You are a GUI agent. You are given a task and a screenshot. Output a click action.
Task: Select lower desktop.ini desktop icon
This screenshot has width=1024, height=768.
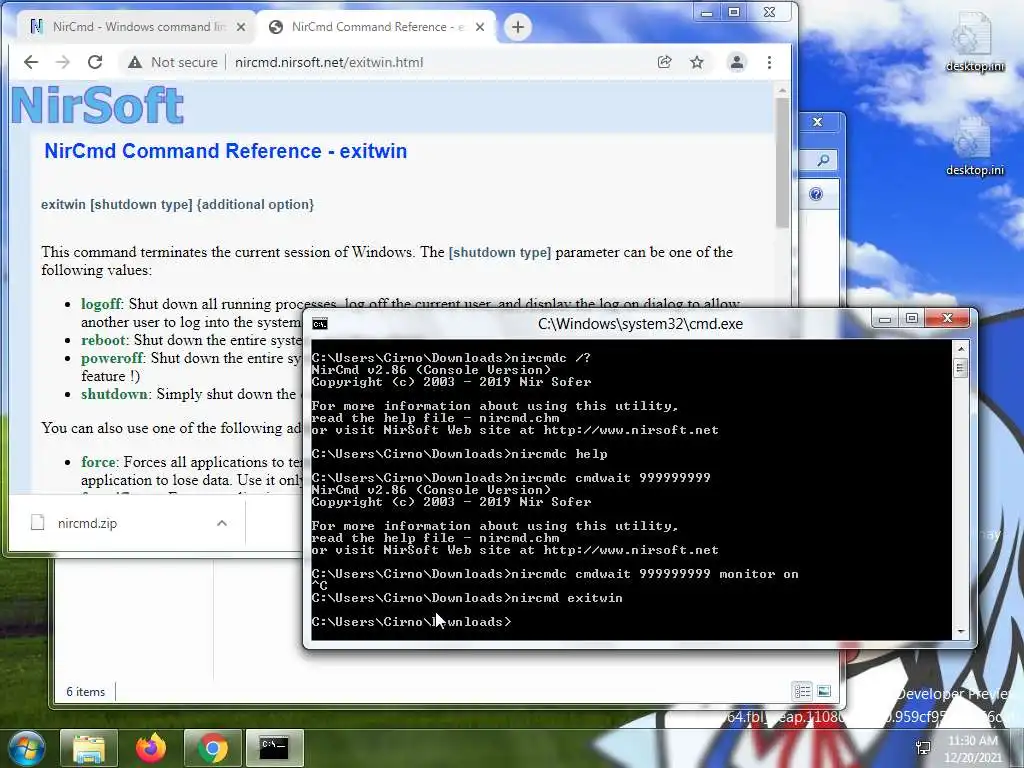(x=974, y=147)
